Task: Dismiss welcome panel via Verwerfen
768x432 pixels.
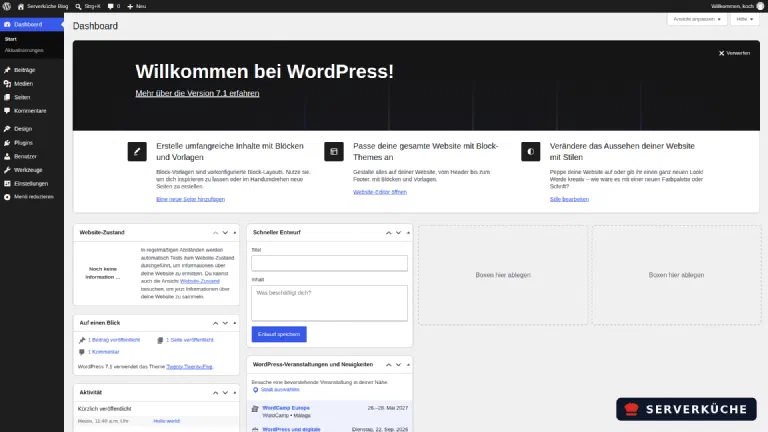Action: click(734, 53)
